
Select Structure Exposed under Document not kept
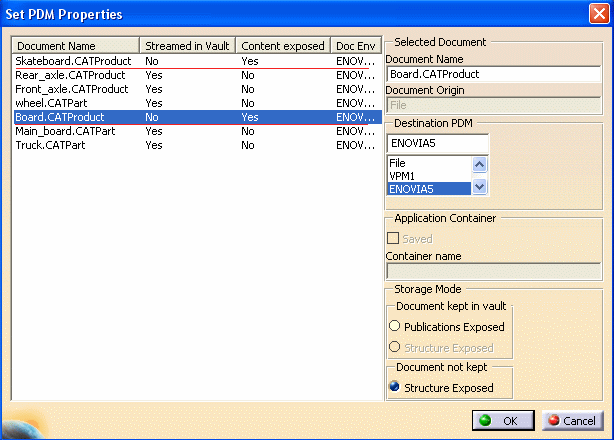pyautogui.click(x=395, y=388)
